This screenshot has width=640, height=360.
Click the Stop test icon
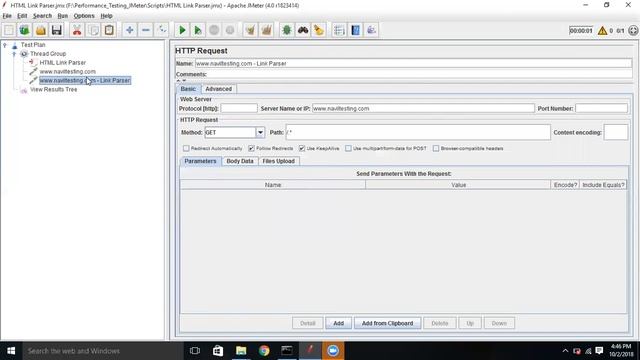pyautogui.click(x=214, y=30)
